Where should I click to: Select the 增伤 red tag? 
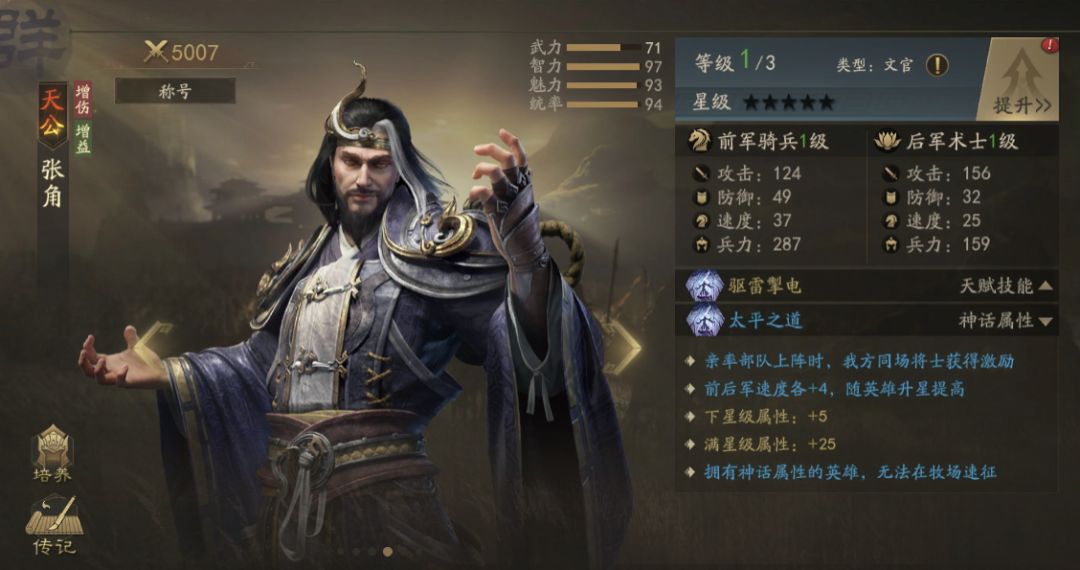pos(83,99)
